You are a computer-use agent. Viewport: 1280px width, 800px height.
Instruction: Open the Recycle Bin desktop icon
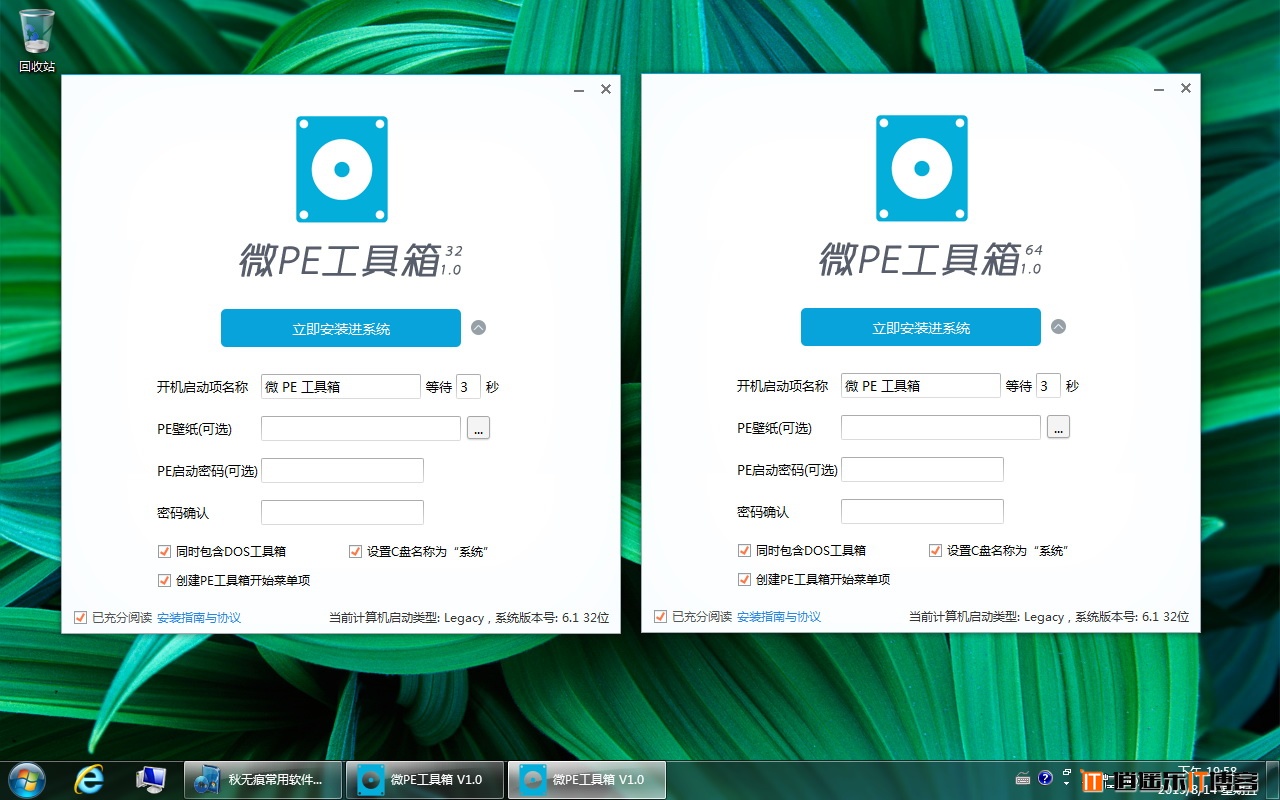[x=37, y=40]
